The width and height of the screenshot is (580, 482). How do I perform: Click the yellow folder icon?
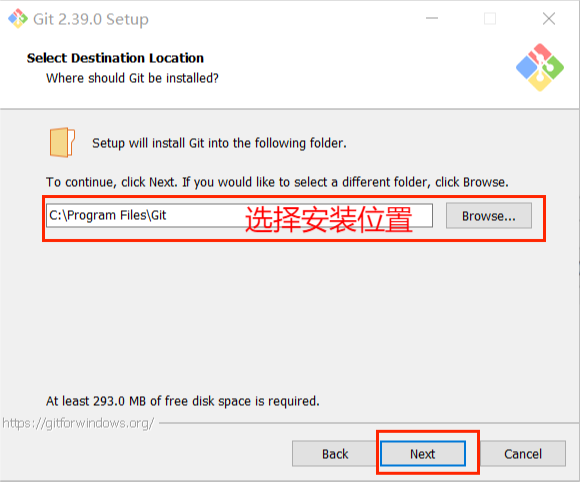(62, 142)
